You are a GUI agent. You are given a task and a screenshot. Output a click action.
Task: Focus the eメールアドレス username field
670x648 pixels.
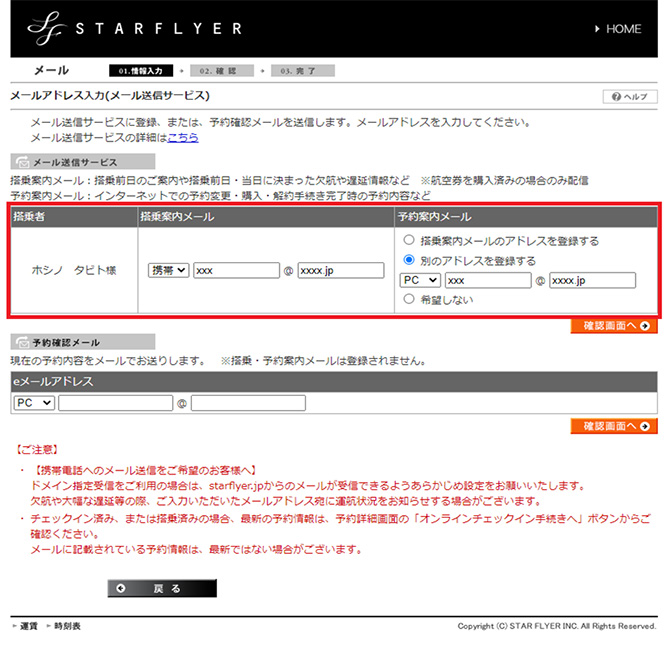(115, 403)
